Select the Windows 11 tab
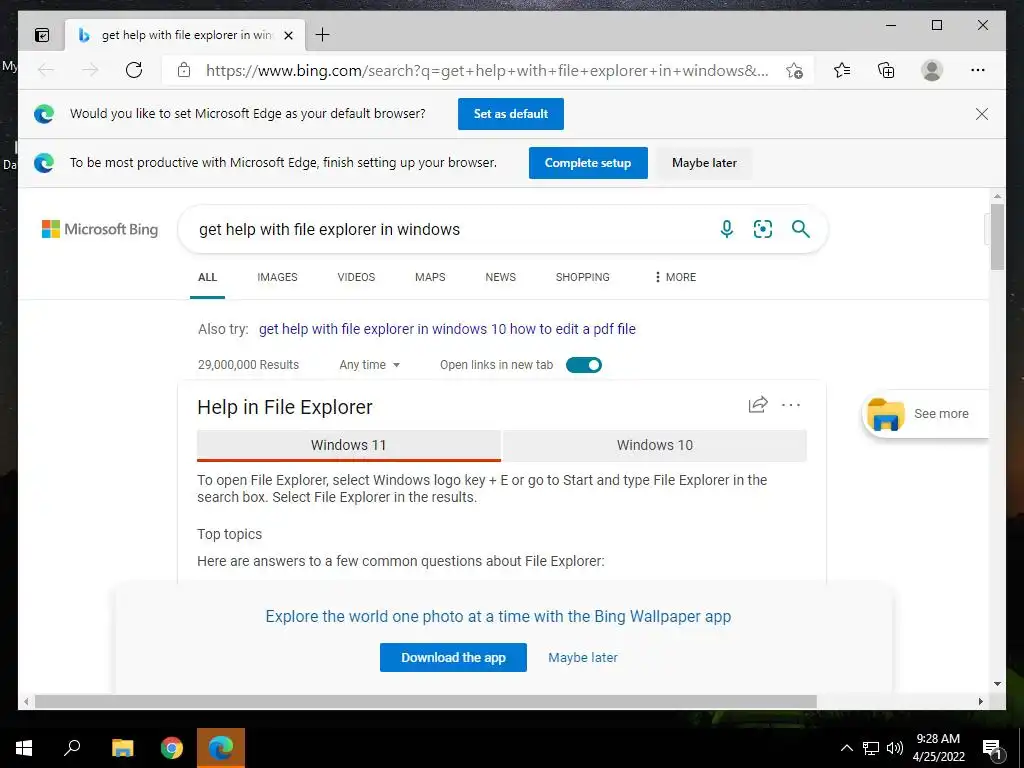This screenshot has width=1024, height=768. click(x=349, y=445)
